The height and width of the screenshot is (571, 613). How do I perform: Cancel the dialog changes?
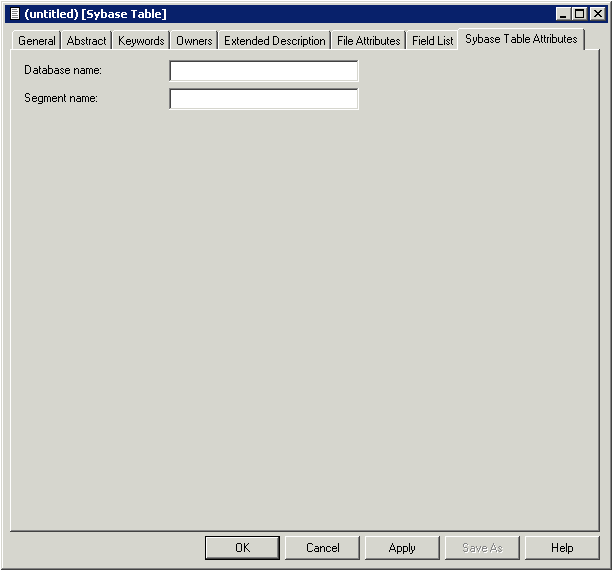pyautogui.click(x=323, y=548)
